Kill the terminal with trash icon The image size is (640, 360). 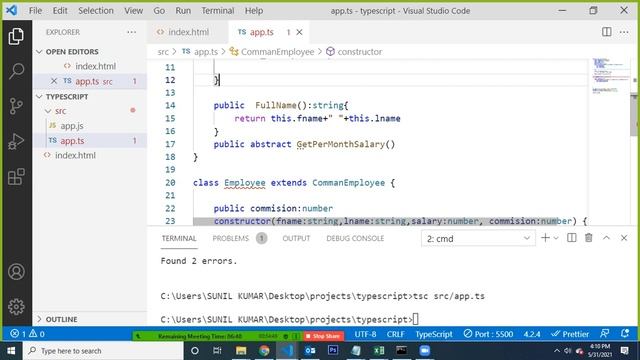click(589, 238)
